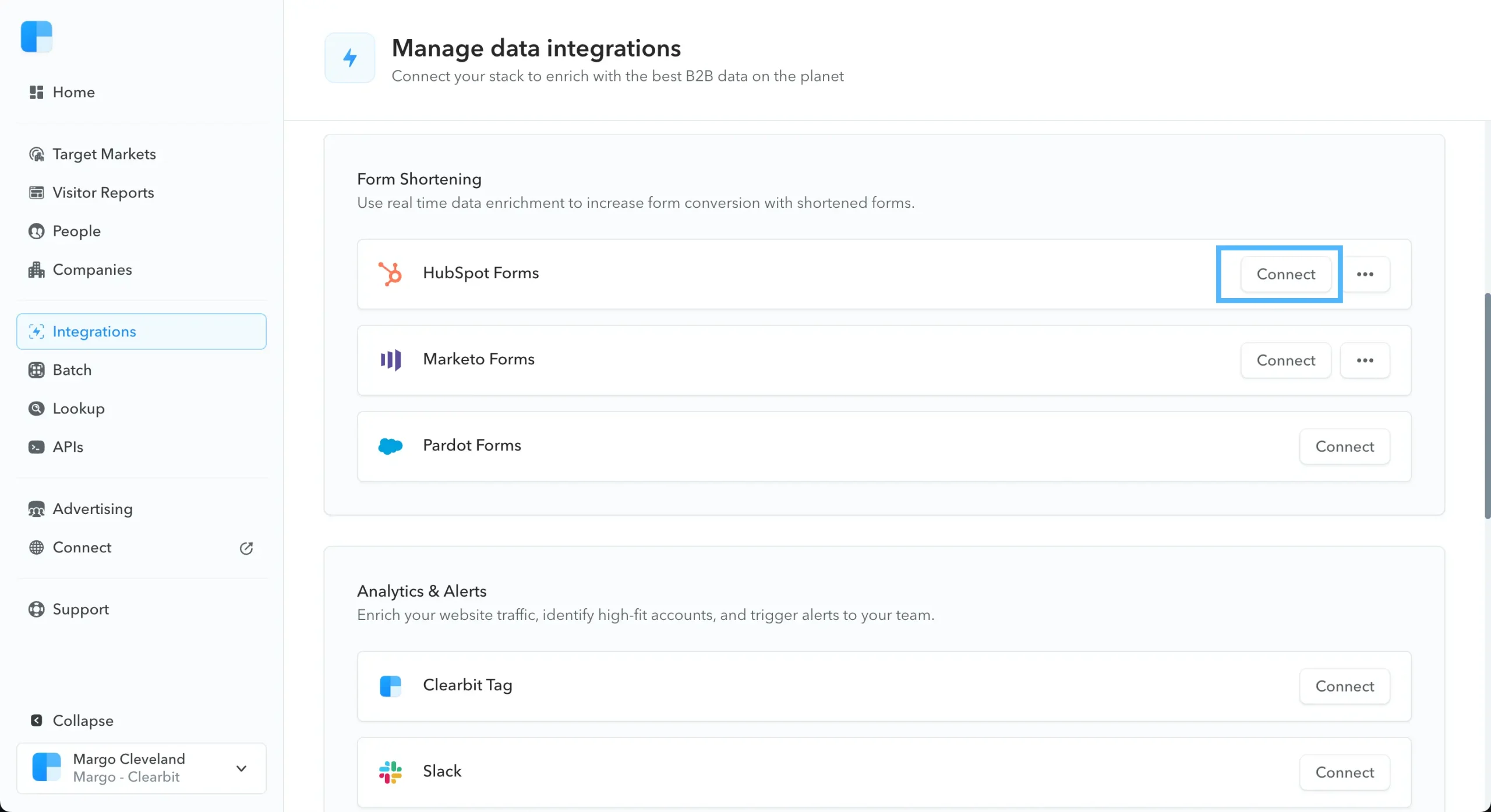Open the external link icon beside Connect
Screen dimensions: 1491x812
pyautogui.click(x=246, y=548)
